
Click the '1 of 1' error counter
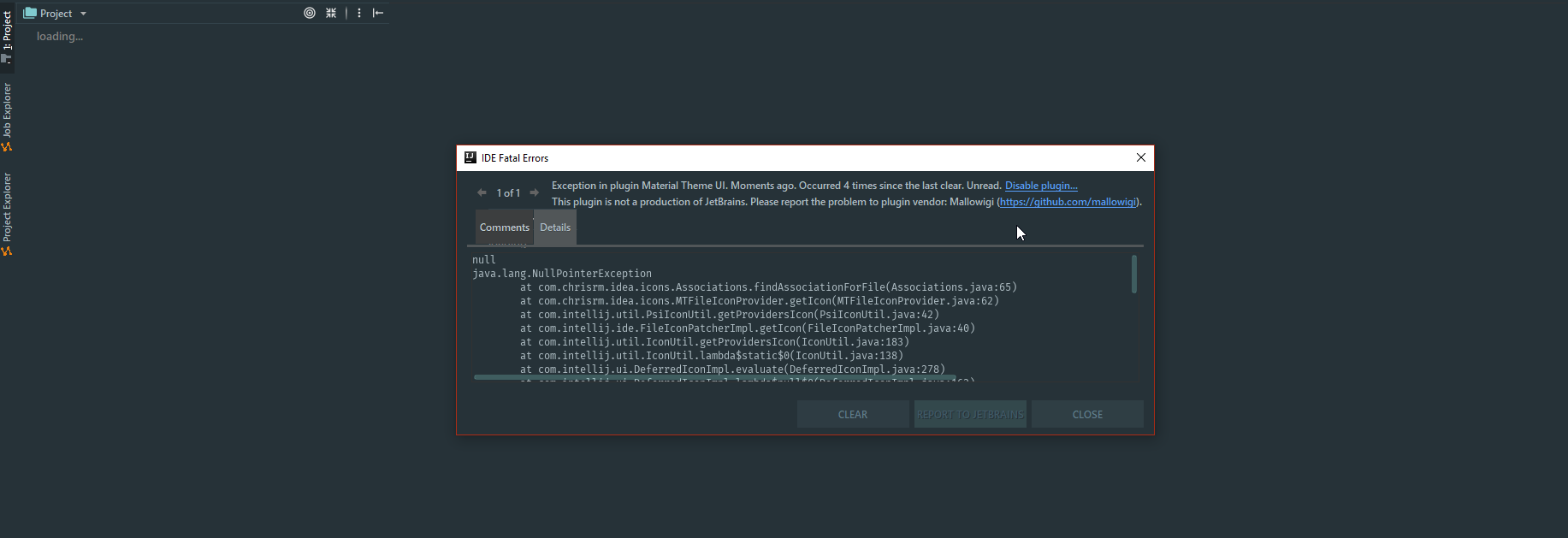click(x=508, y=193)
